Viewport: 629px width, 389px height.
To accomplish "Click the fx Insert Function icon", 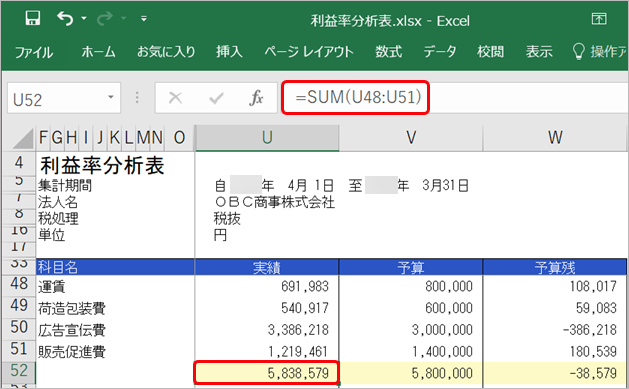I will click(256, 97).
